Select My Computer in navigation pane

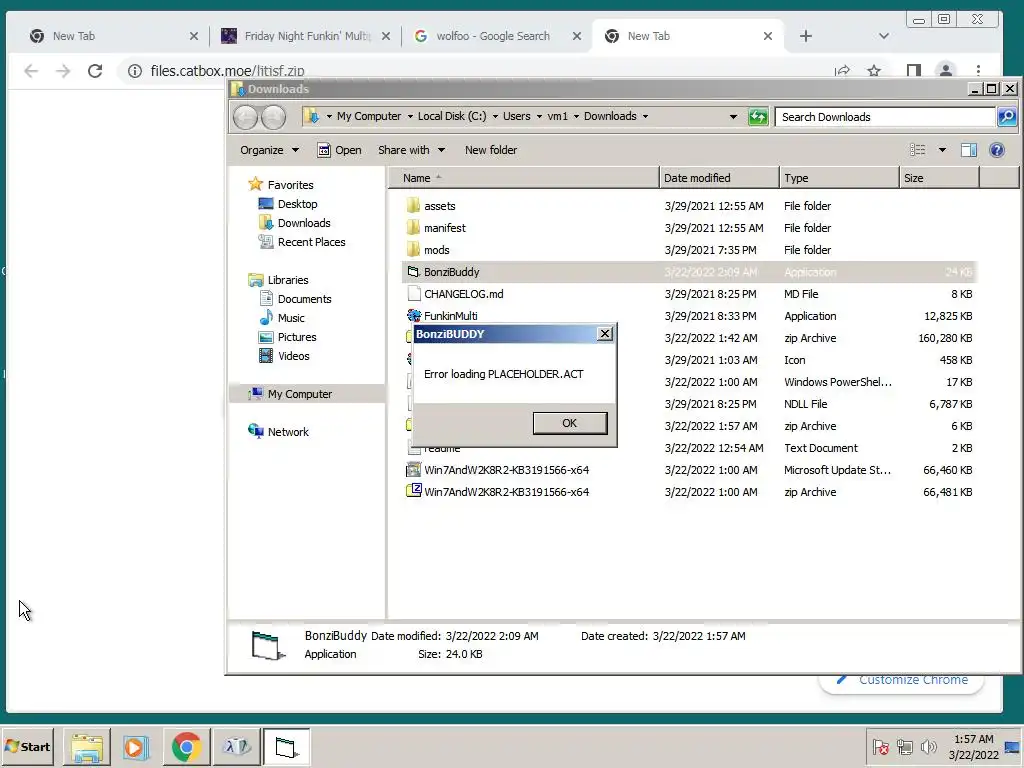pos(299,394)
